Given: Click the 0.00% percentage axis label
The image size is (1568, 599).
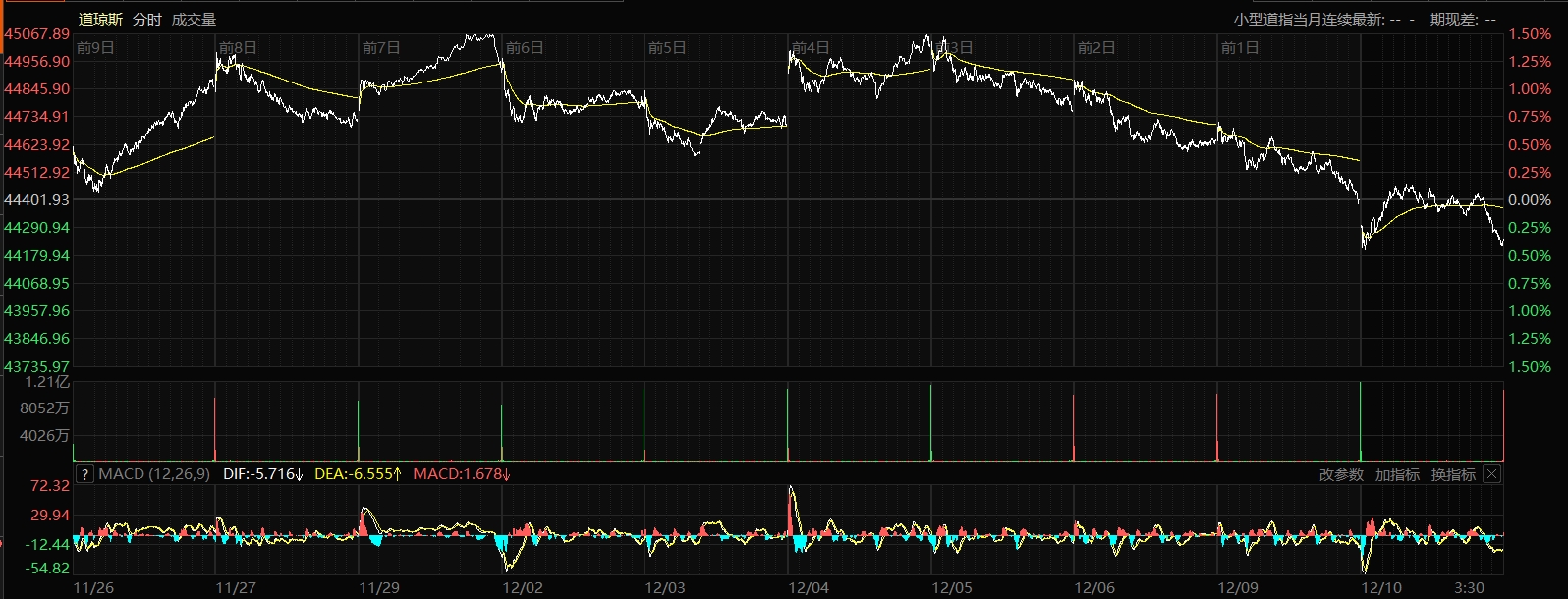Looking at the screenshot, I should (x=1530, y=199).
